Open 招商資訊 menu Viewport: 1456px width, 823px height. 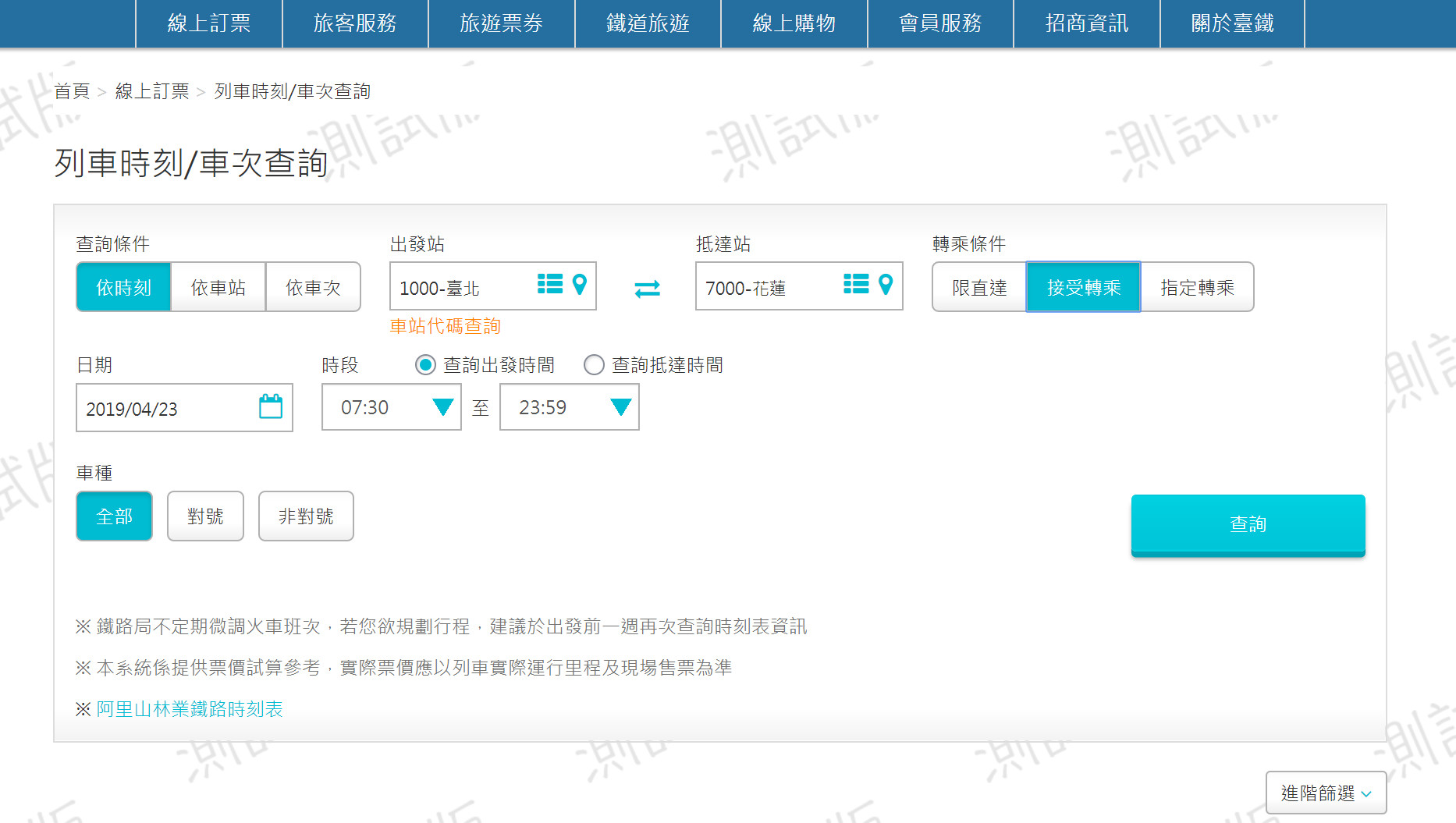point(1087,23)
